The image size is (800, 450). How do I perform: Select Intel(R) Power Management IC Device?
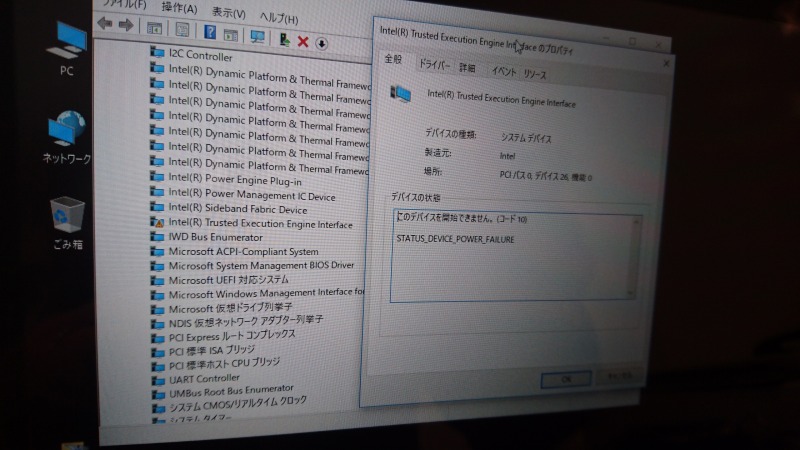[252, 195]
